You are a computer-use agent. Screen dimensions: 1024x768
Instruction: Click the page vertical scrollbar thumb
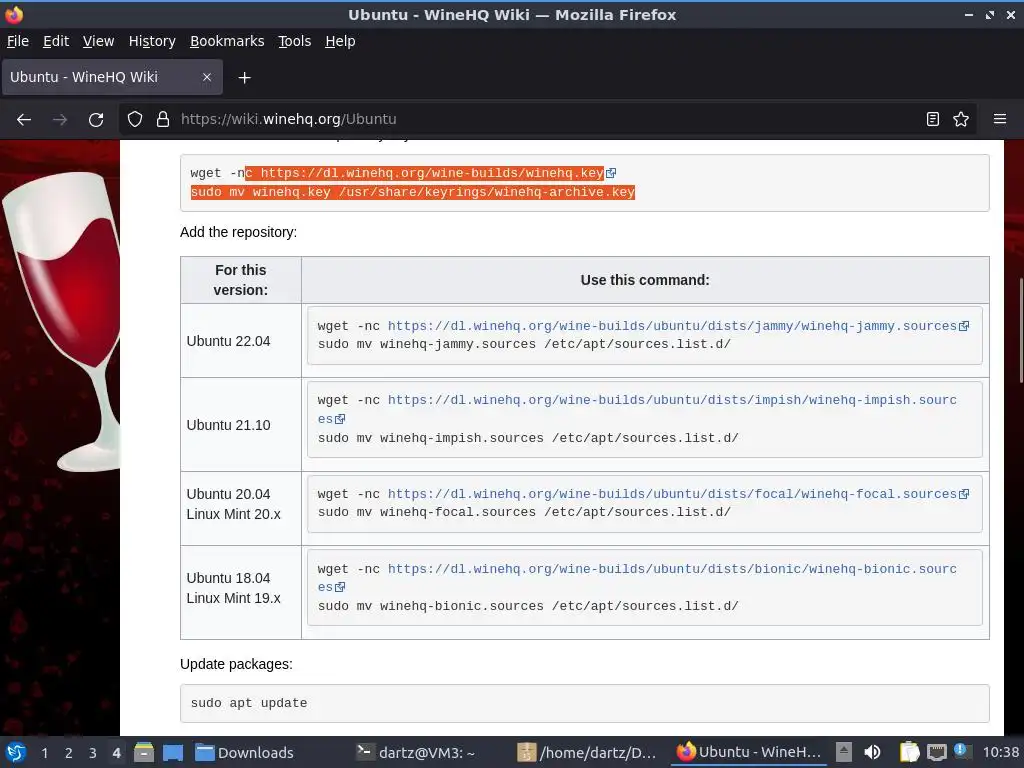coord(1021,330)
